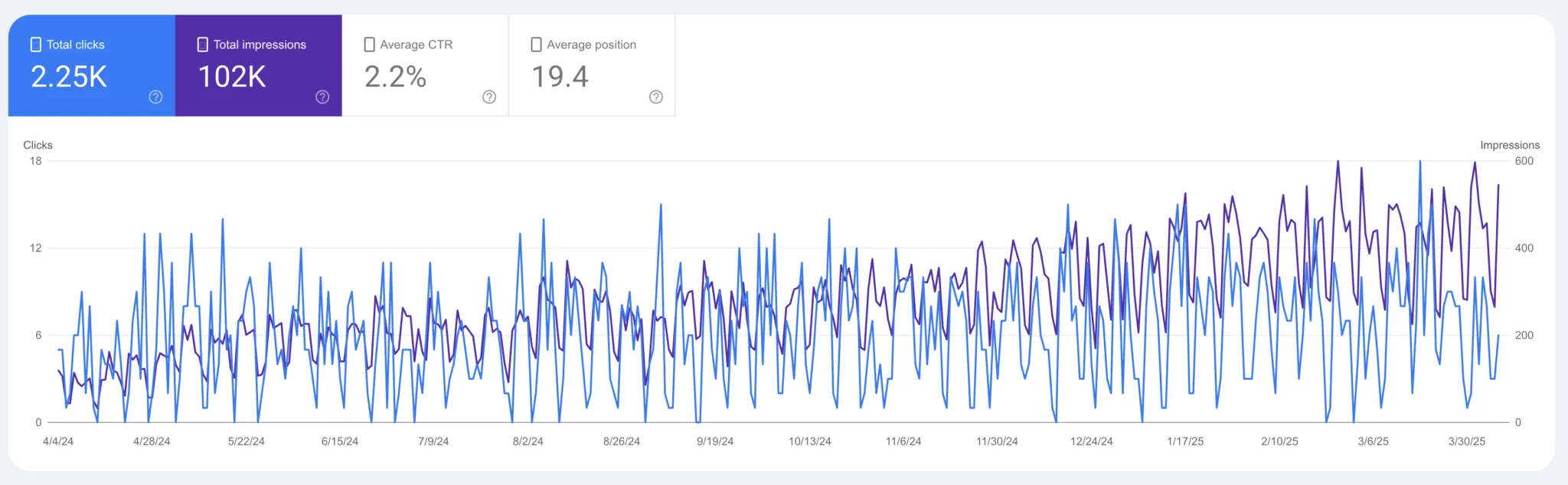Image resolution: width=1568 pixels, height=485 pixels.
Task: Enable the Average CTR checkbox
Action: [370, 44]
